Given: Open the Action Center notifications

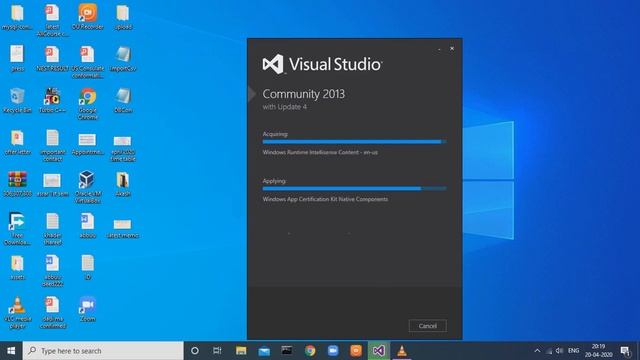Looking at the screenshot, I should 625,351.
